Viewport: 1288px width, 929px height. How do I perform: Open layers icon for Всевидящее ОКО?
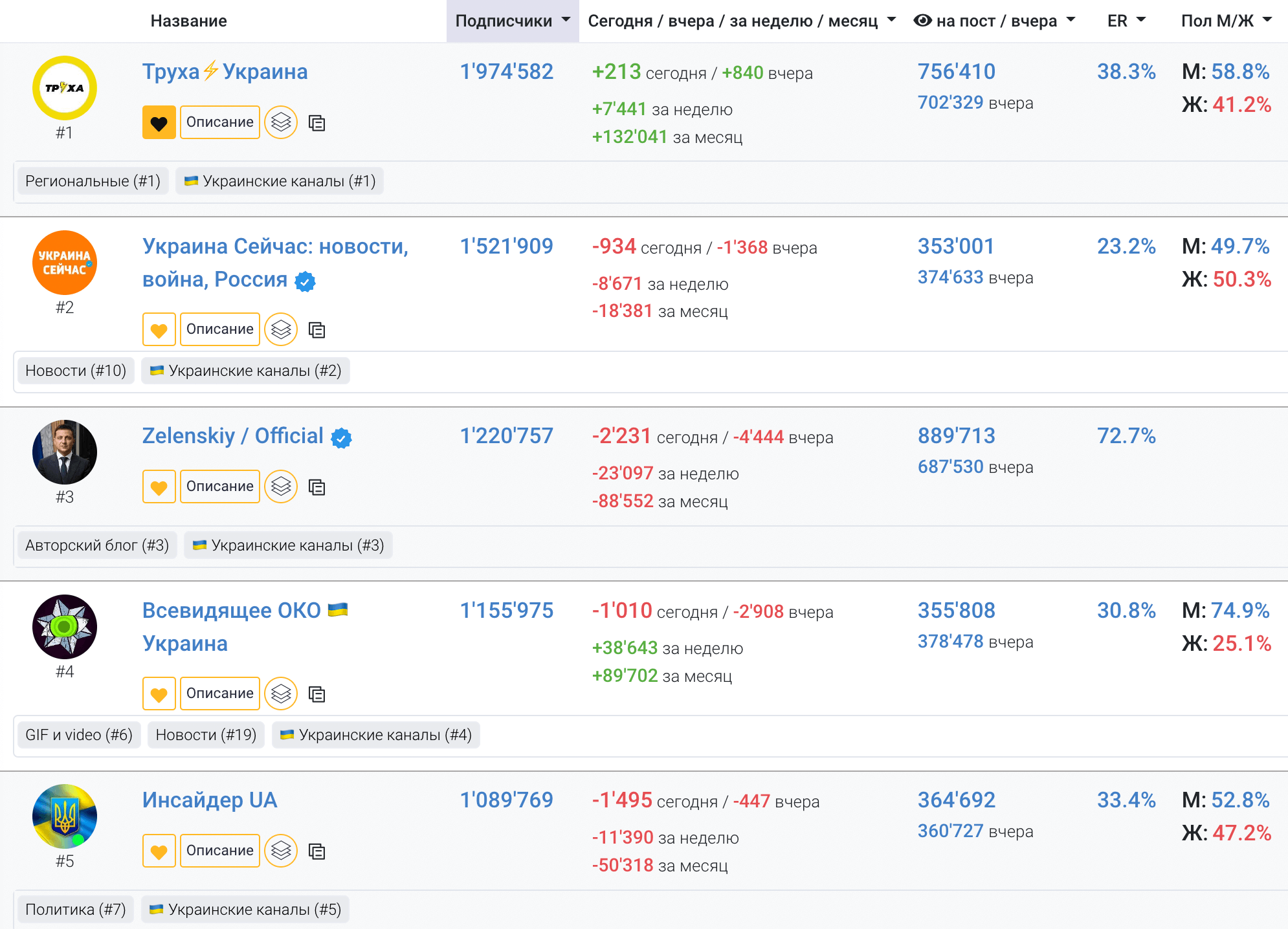(281, 694)
